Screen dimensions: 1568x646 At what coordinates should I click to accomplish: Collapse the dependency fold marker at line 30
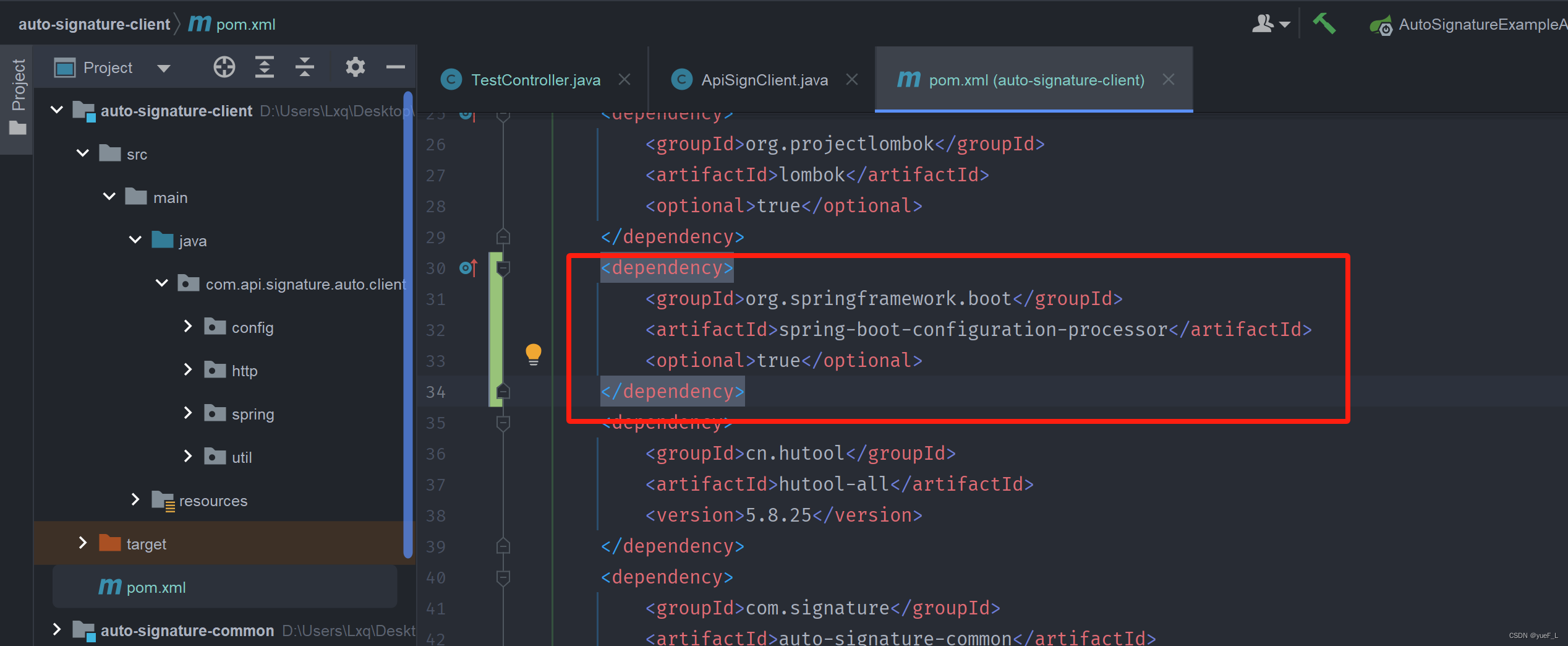pyautogui.click(x=503, y=267)
